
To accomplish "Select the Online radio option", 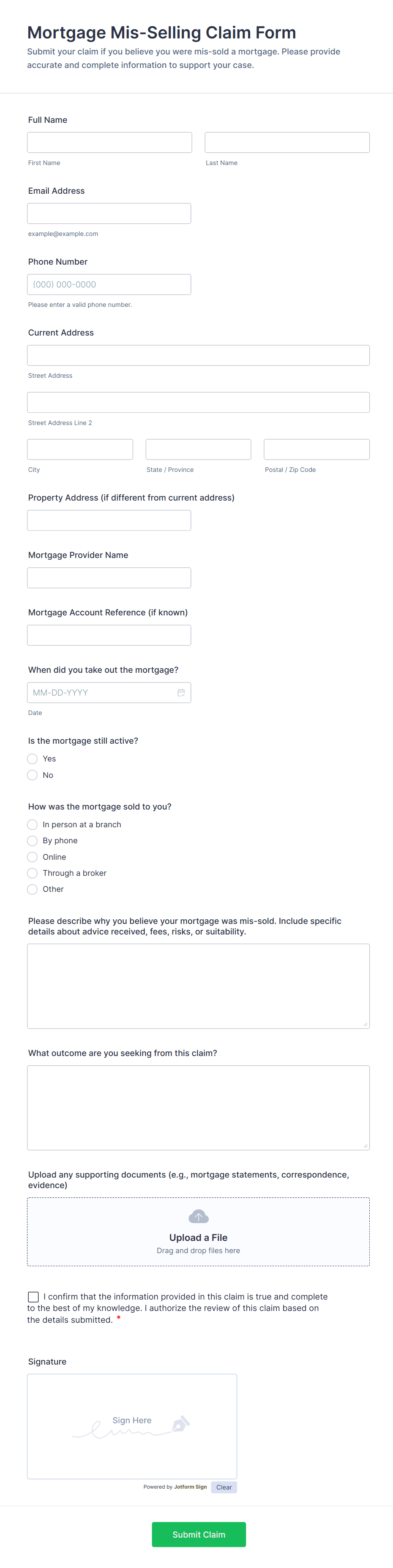I will tap(33, 857).
